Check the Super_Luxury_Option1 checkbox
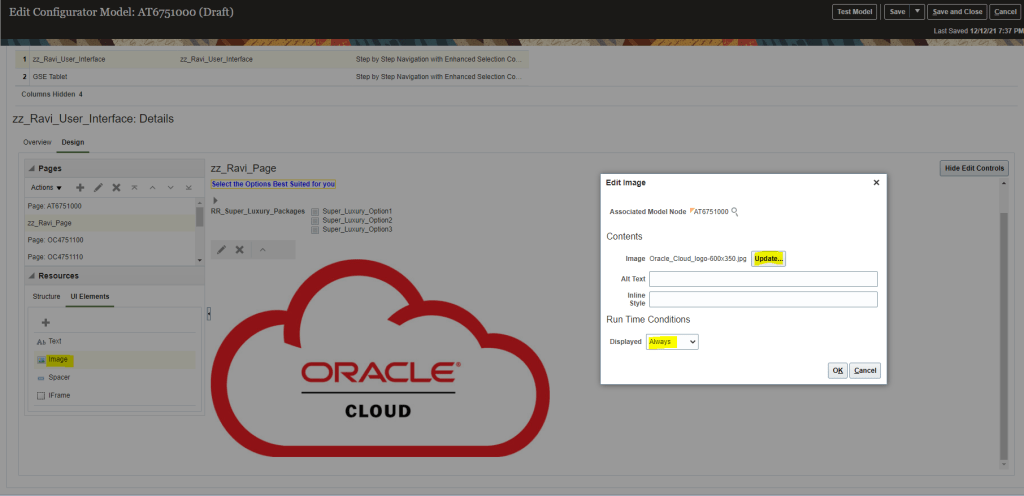This screenshot has height=496, width=1024. click(x=315, y=212)
